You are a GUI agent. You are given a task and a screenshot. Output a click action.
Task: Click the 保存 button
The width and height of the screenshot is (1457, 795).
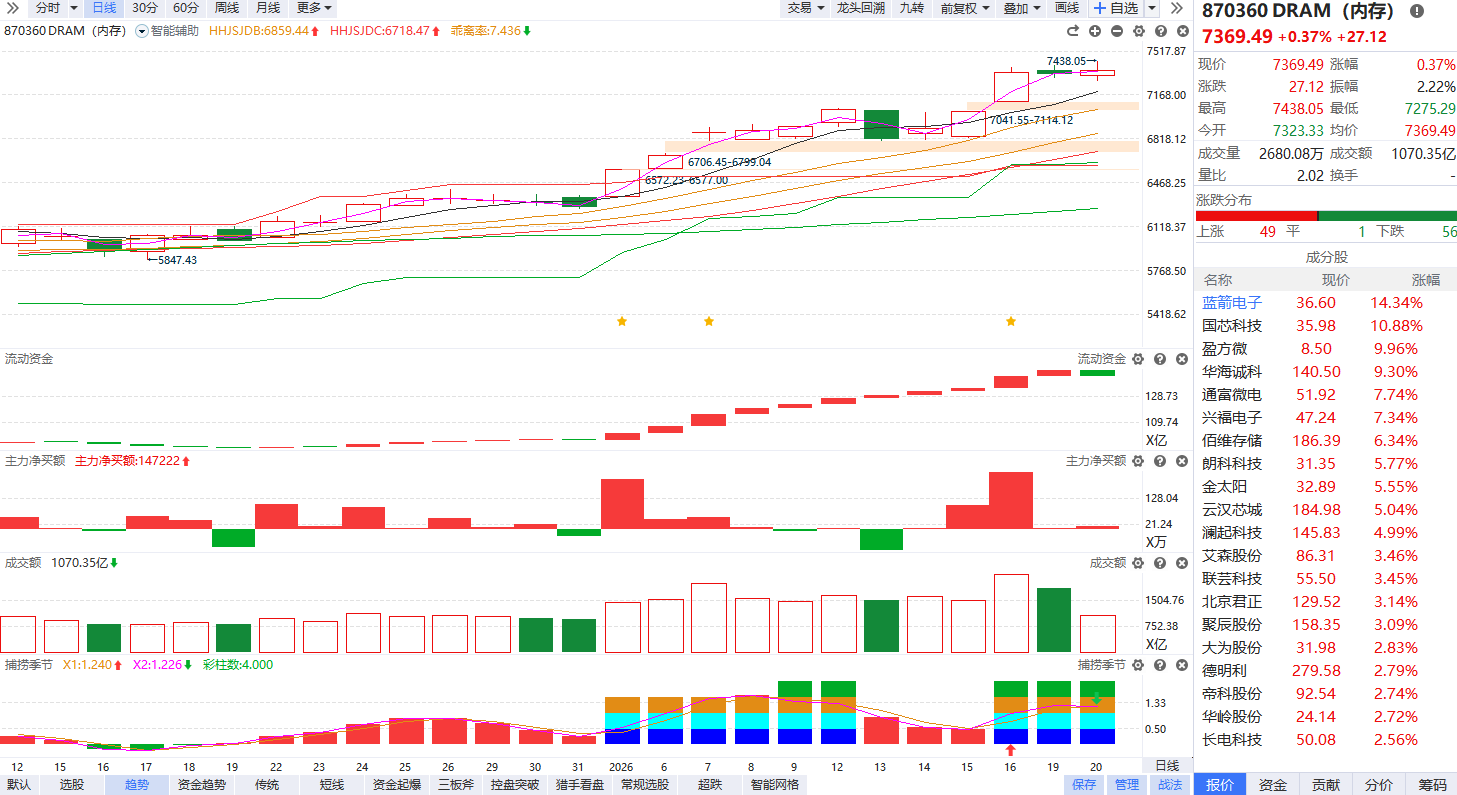[1084, 785]
